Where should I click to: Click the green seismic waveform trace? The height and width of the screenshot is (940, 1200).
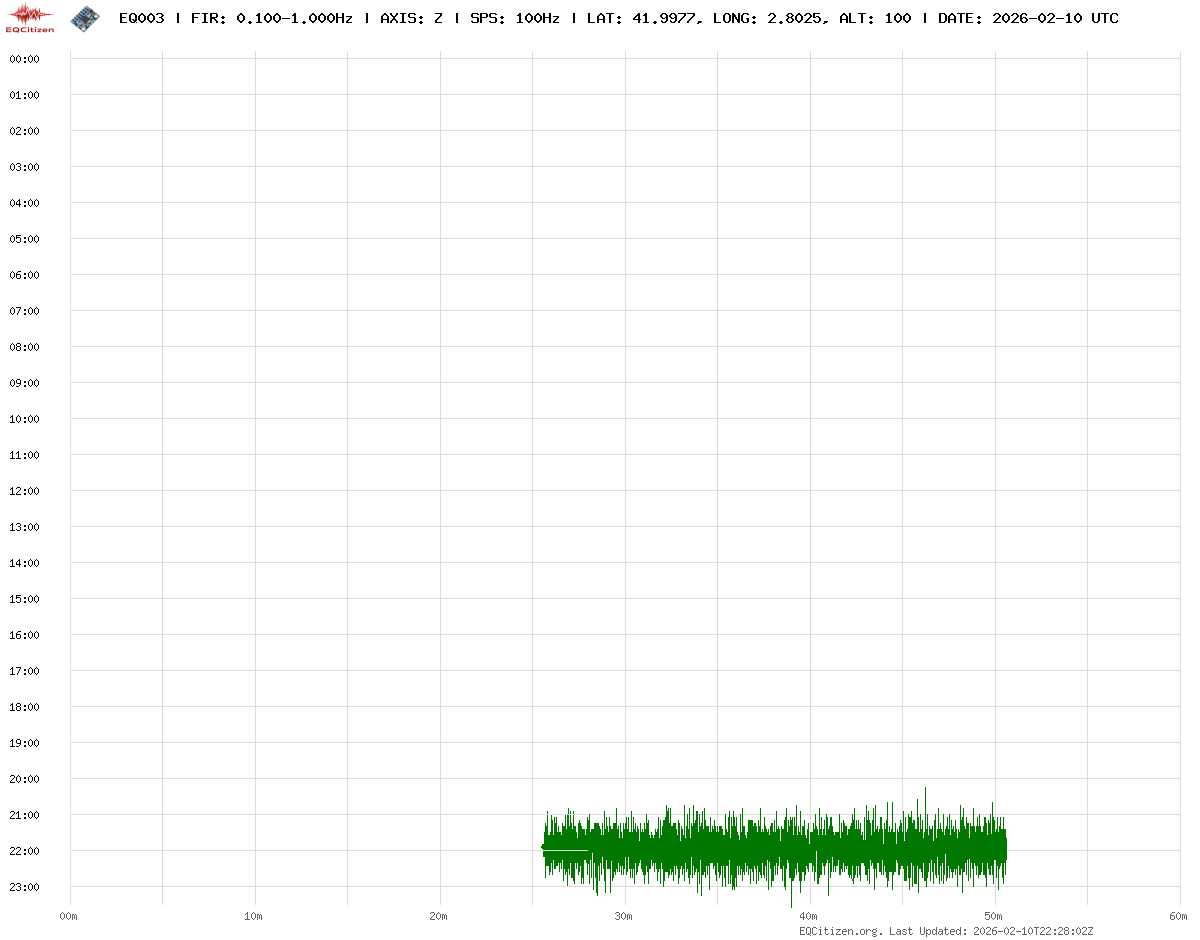tap(775, 848)
